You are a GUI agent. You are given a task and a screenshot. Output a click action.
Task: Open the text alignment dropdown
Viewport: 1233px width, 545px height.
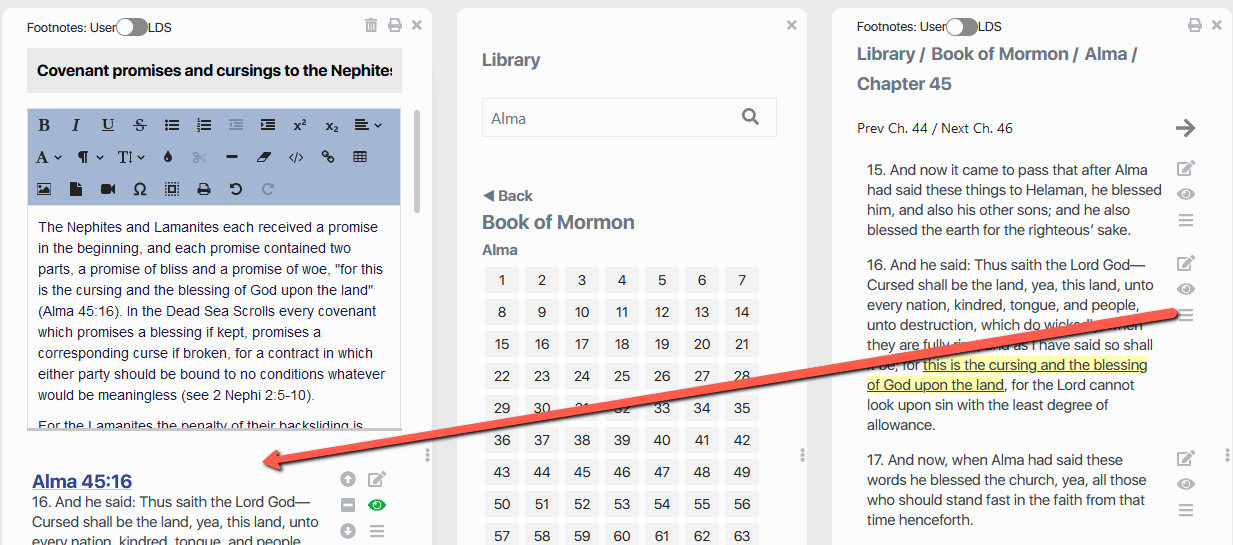[367, 125]
